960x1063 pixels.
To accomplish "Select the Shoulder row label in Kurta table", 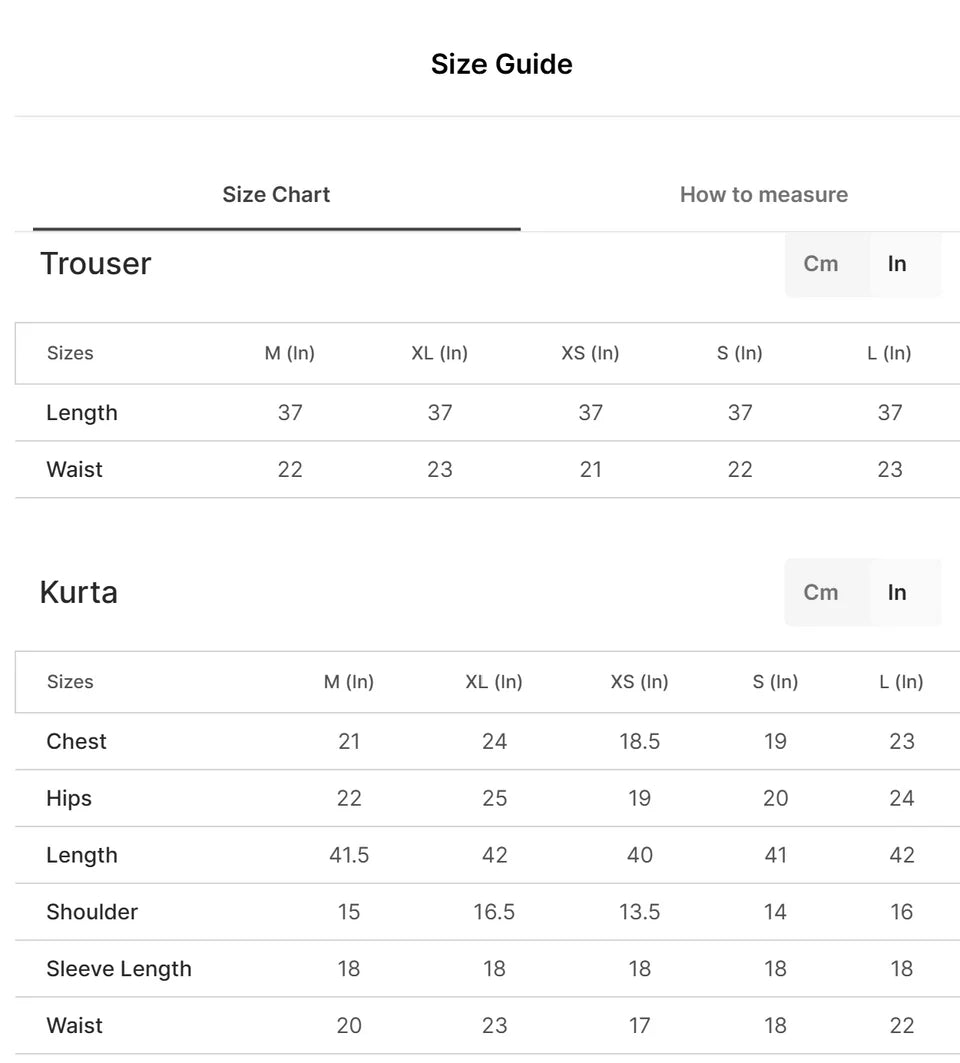I will pyautogui.click(x=92, y=911).
